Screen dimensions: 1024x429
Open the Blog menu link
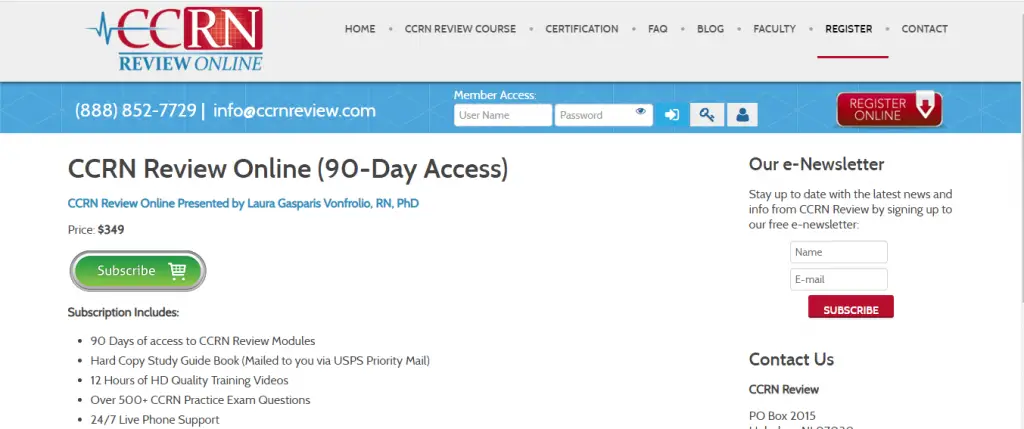[710, 29]
